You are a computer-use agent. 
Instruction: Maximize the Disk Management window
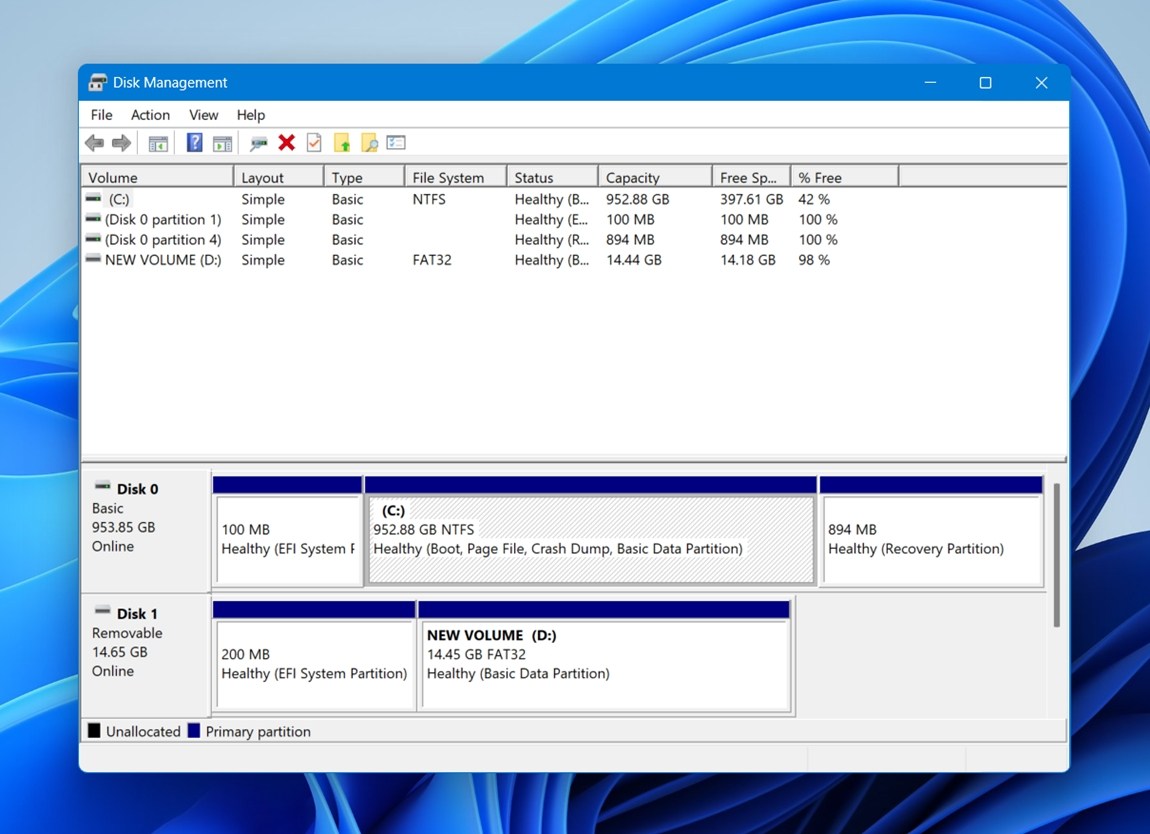pos(986,82)
